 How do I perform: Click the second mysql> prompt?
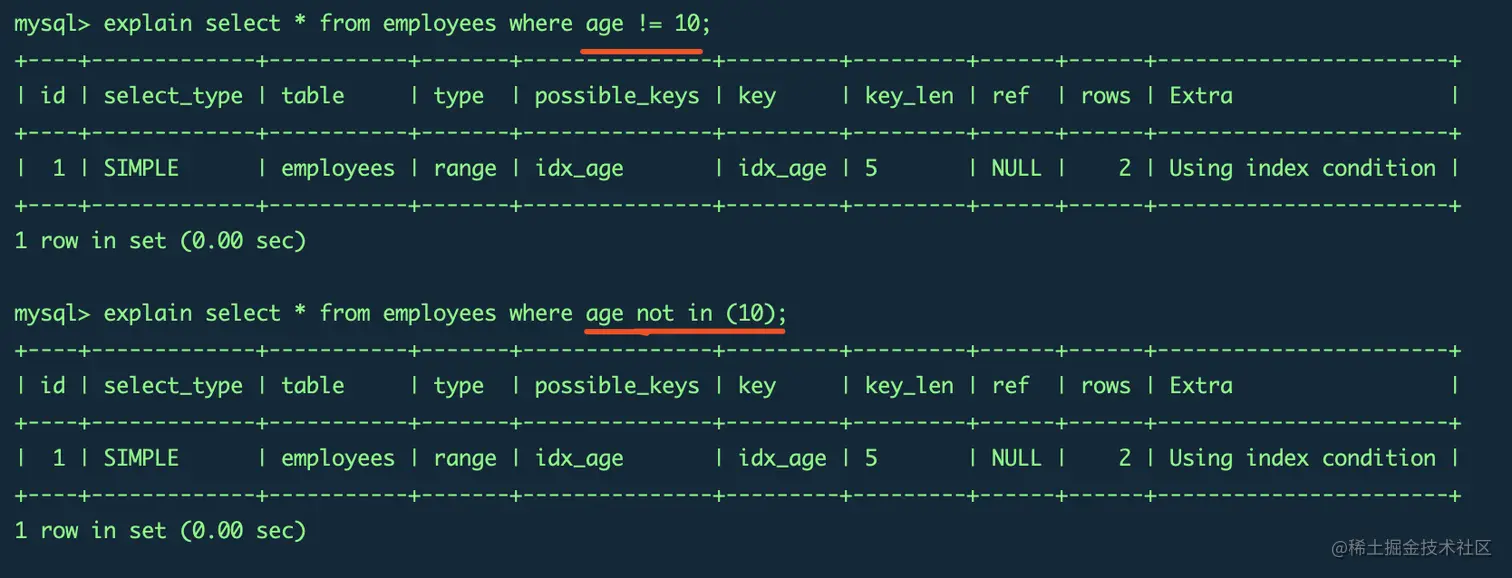52,314
